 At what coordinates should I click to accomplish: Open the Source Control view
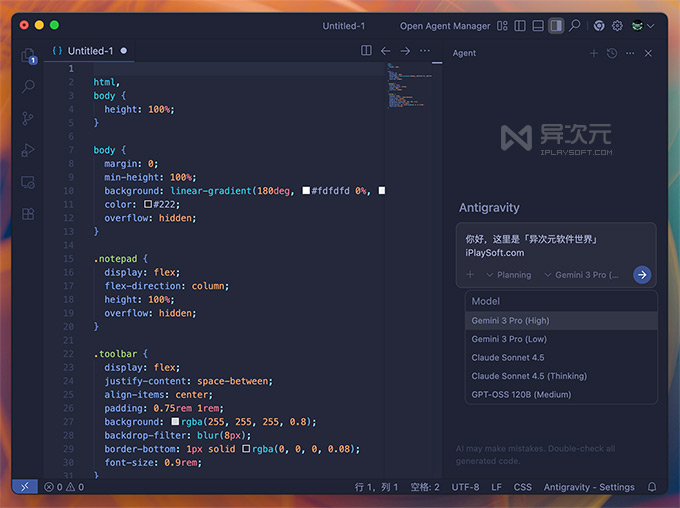(28, 118)
